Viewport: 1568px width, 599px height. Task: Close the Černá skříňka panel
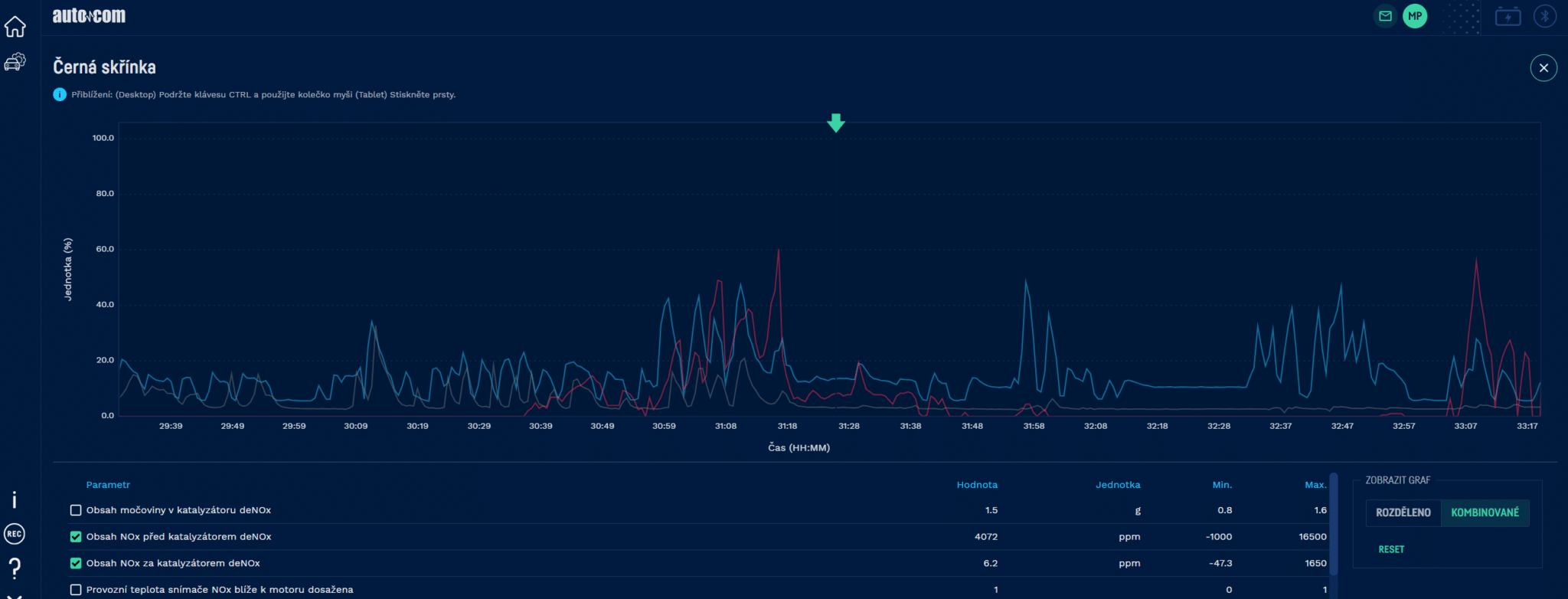(1543, 68)
